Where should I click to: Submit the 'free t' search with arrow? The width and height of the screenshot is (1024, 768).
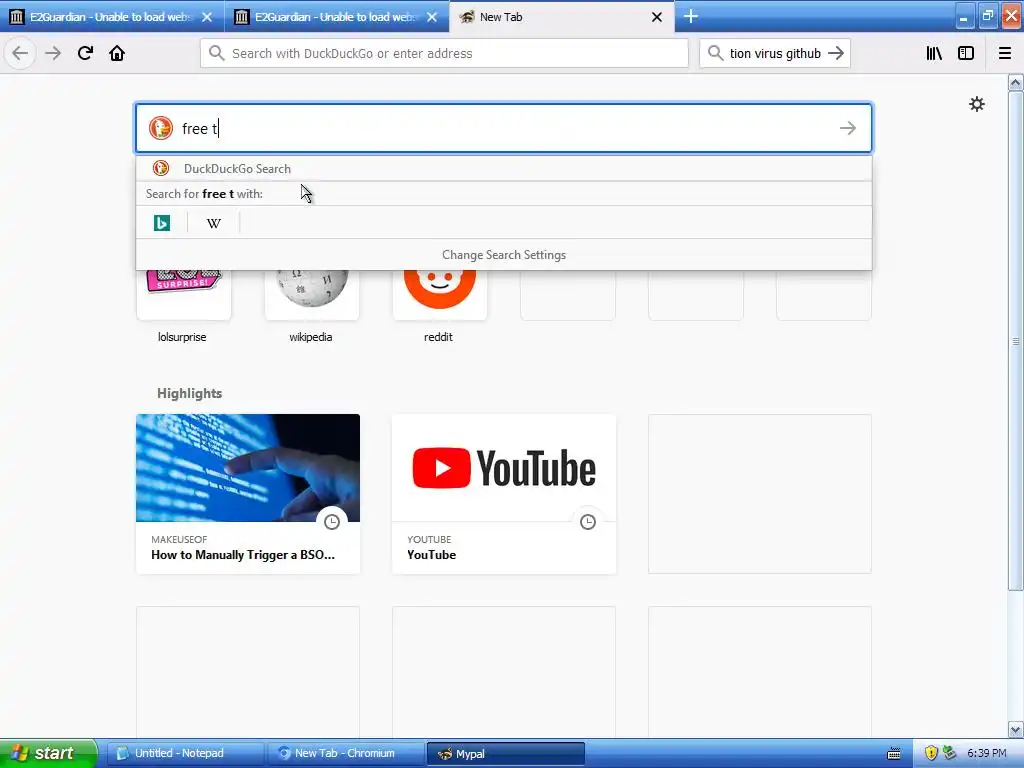848,128
